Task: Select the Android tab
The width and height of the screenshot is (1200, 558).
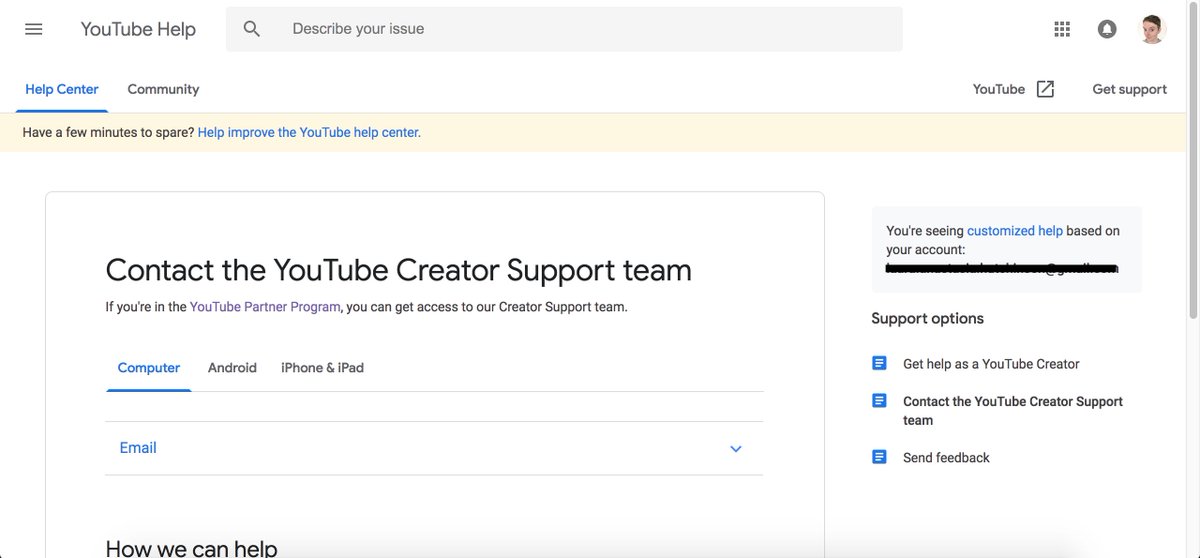Action: click(x=232, y=368)
